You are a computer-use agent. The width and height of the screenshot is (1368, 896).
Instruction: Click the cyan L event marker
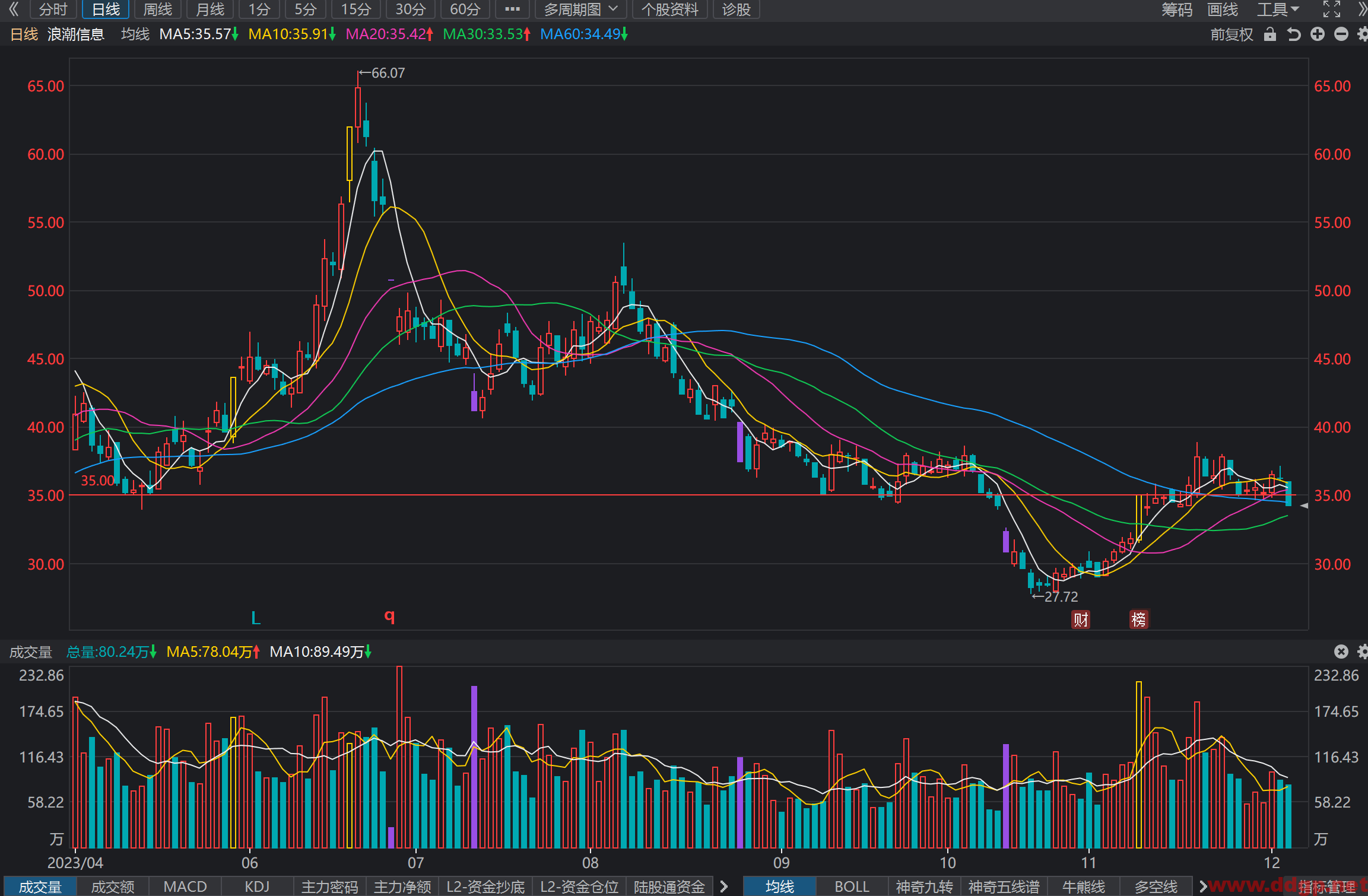pos(256,618)
